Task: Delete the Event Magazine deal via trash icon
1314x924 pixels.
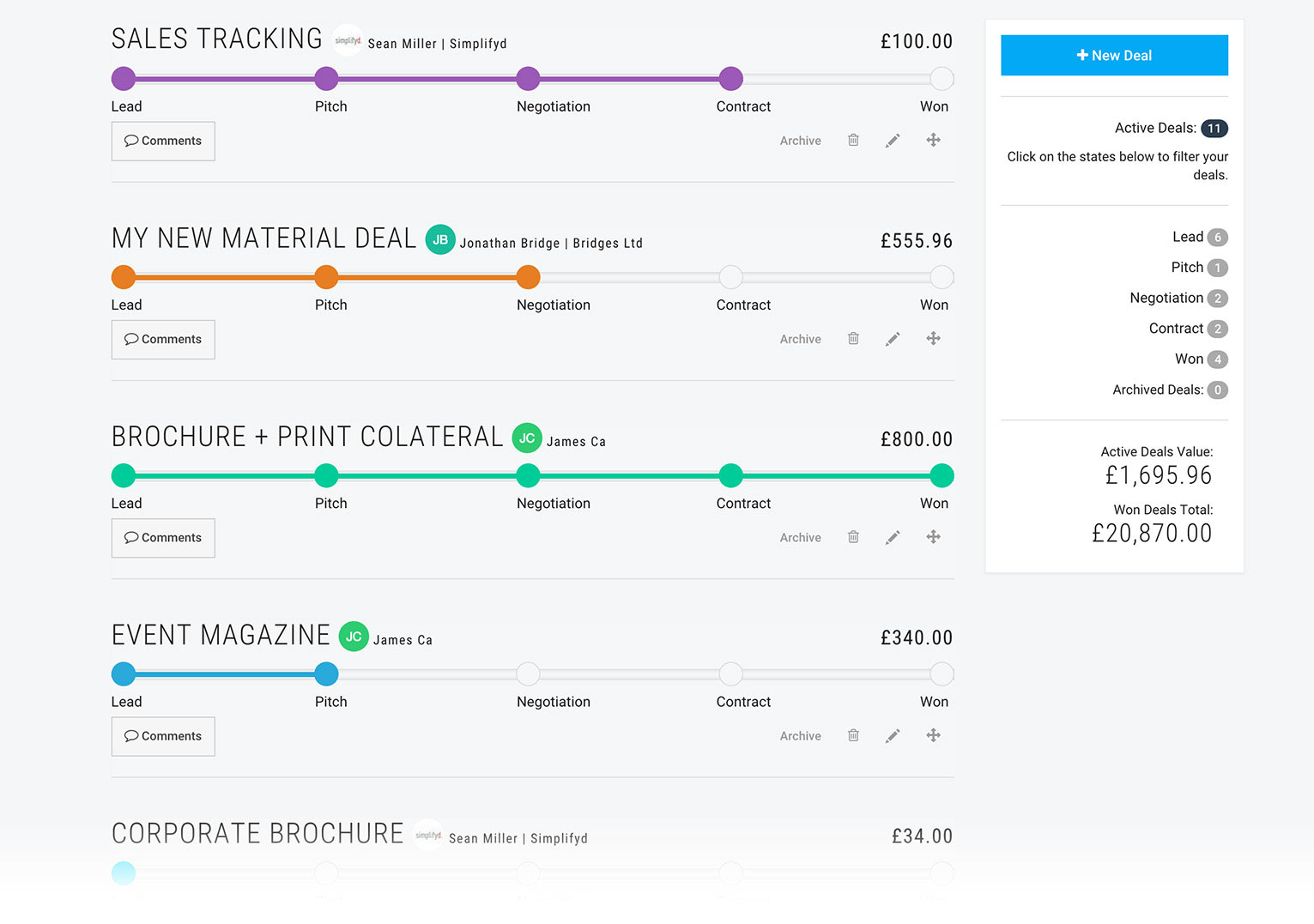Action: (x=853, y=735)
